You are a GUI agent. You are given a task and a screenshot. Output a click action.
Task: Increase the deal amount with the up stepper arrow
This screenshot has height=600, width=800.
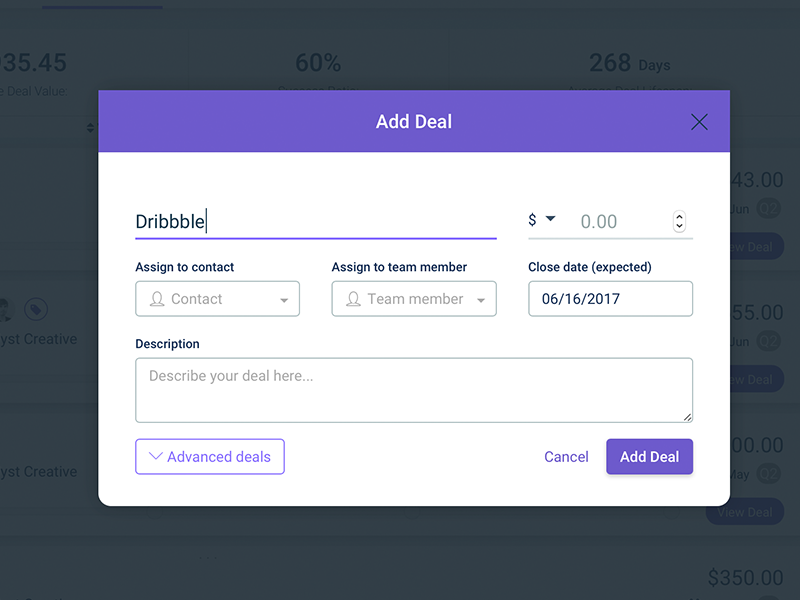(680, 216)
